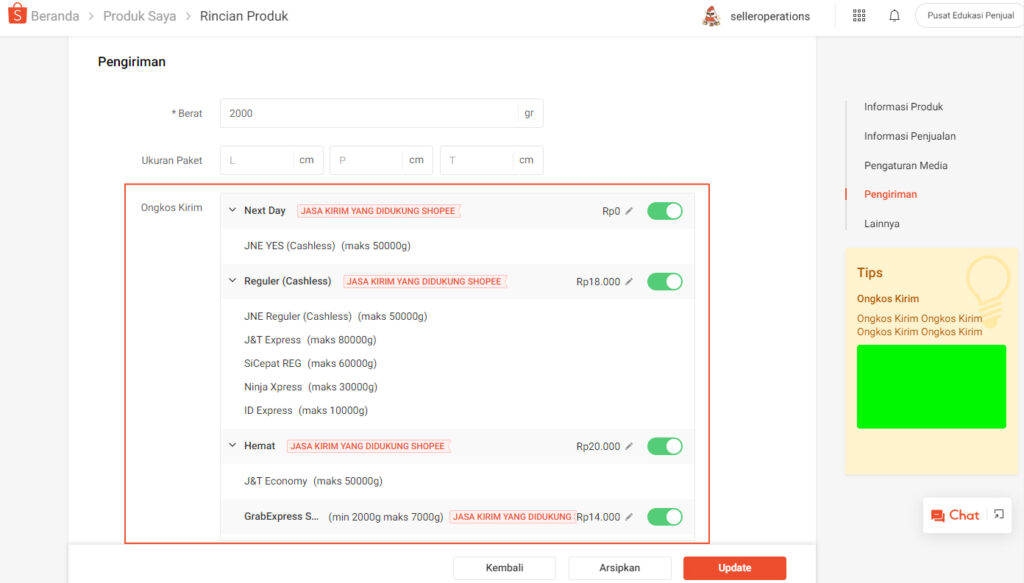The height and width of the screenshot is (583, 1024).
Task: Collapse the Hemat section chevron
Action: click(x=232, y=445)
